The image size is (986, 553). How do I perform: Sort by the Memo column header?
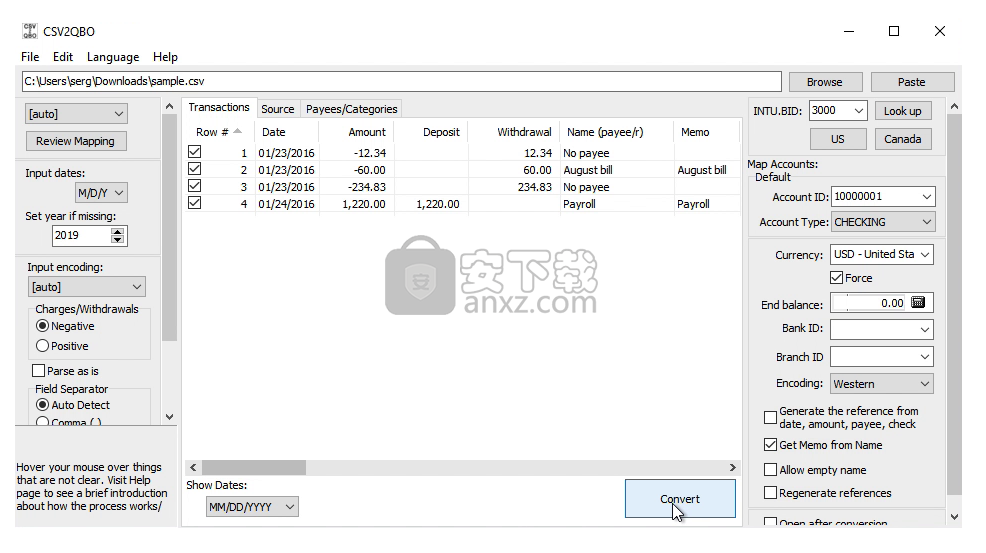[x=707, y=132]
